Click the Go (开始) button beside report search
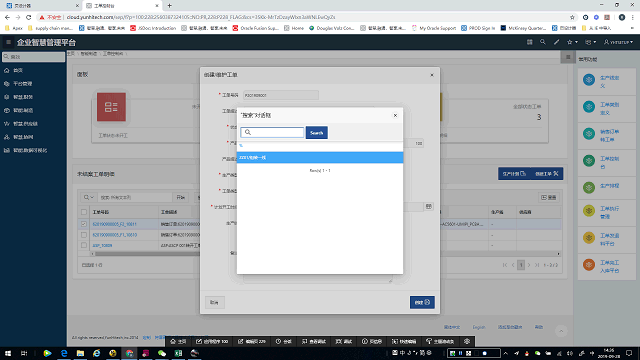 pos(180,198)
